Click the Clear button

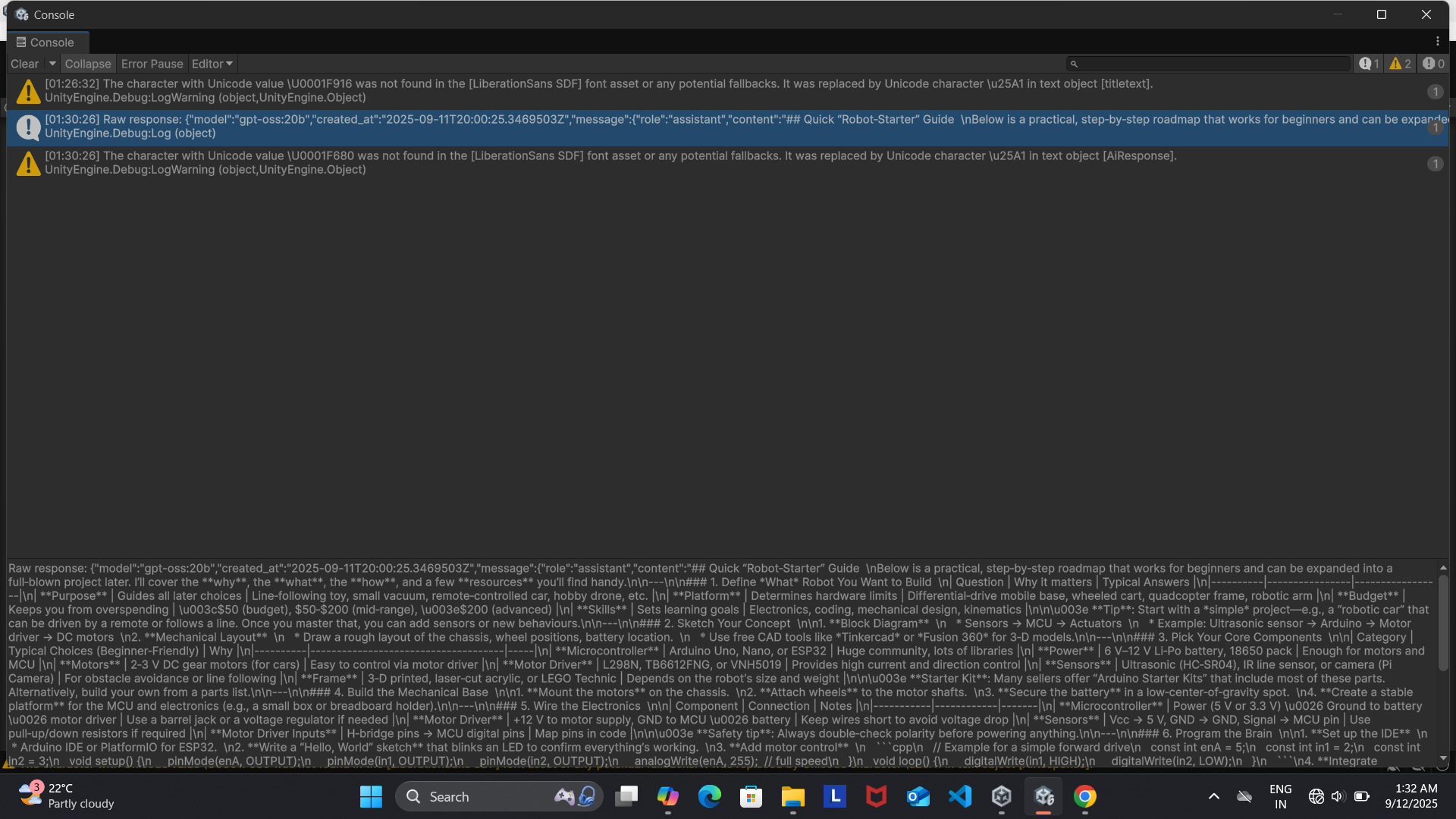(x=24, y=64)
